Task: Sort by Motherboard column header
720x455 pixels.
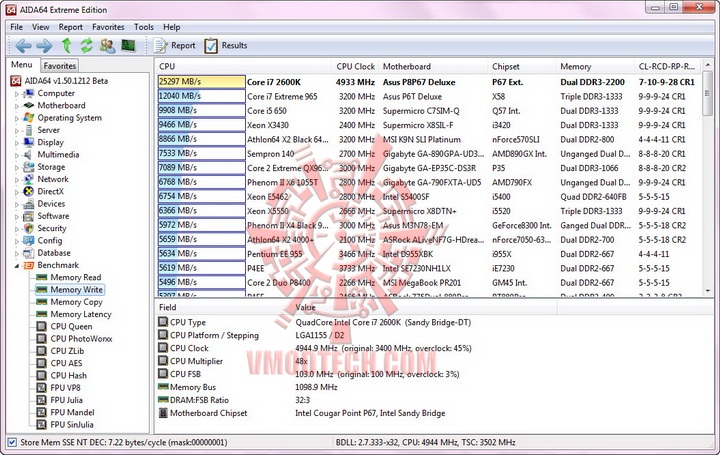Action: (x=433, y=66)
